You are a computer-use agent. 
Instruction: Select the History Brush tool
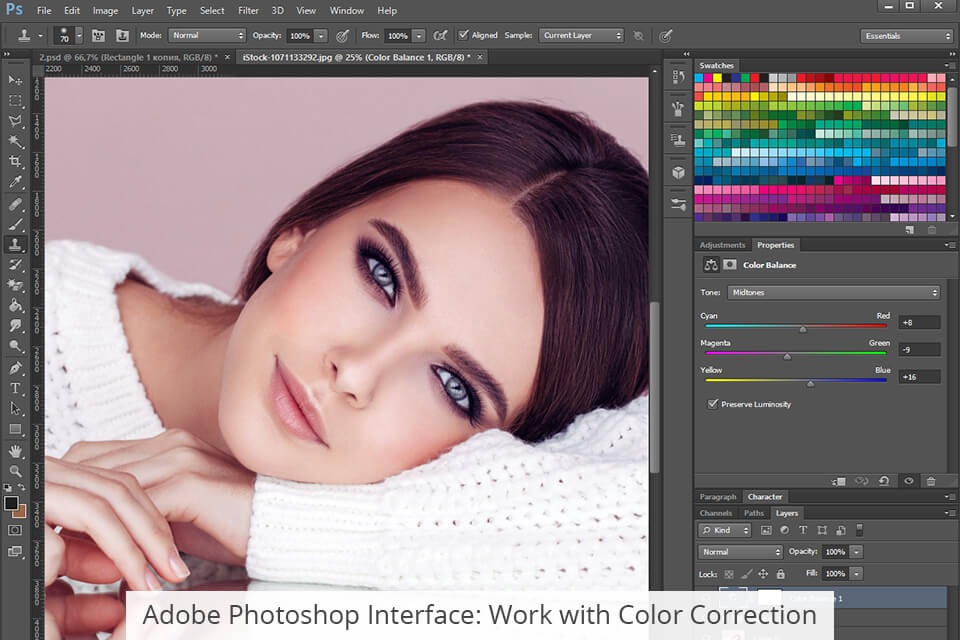[15, 265]
